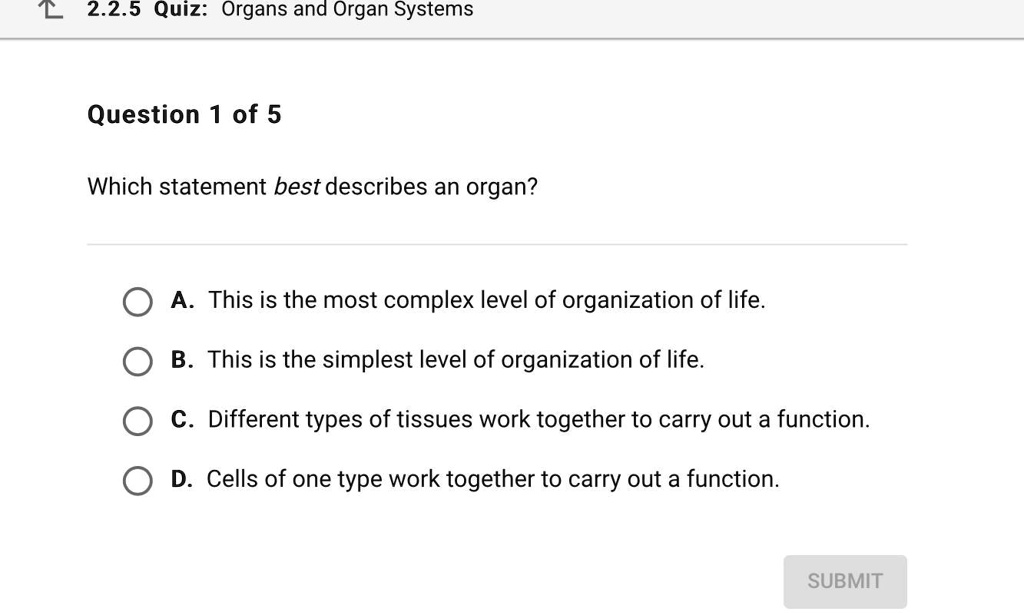Click the bold letter 'B.' label
Screen dimensions: 1024x613
coord(182,360)
